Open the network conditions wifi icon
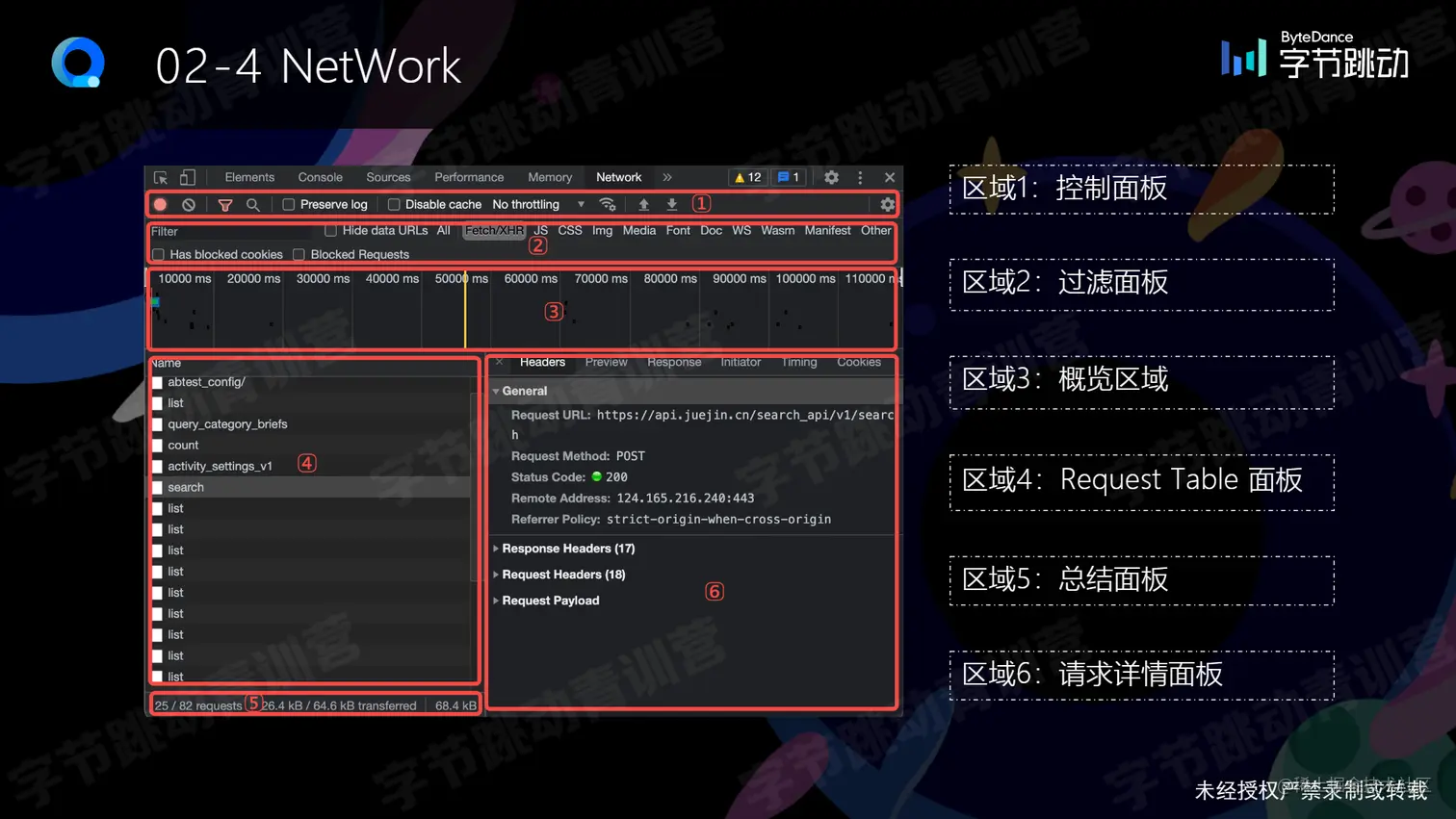The height and width of the screenshot is (819, 1456). click(x=608, y=204)
